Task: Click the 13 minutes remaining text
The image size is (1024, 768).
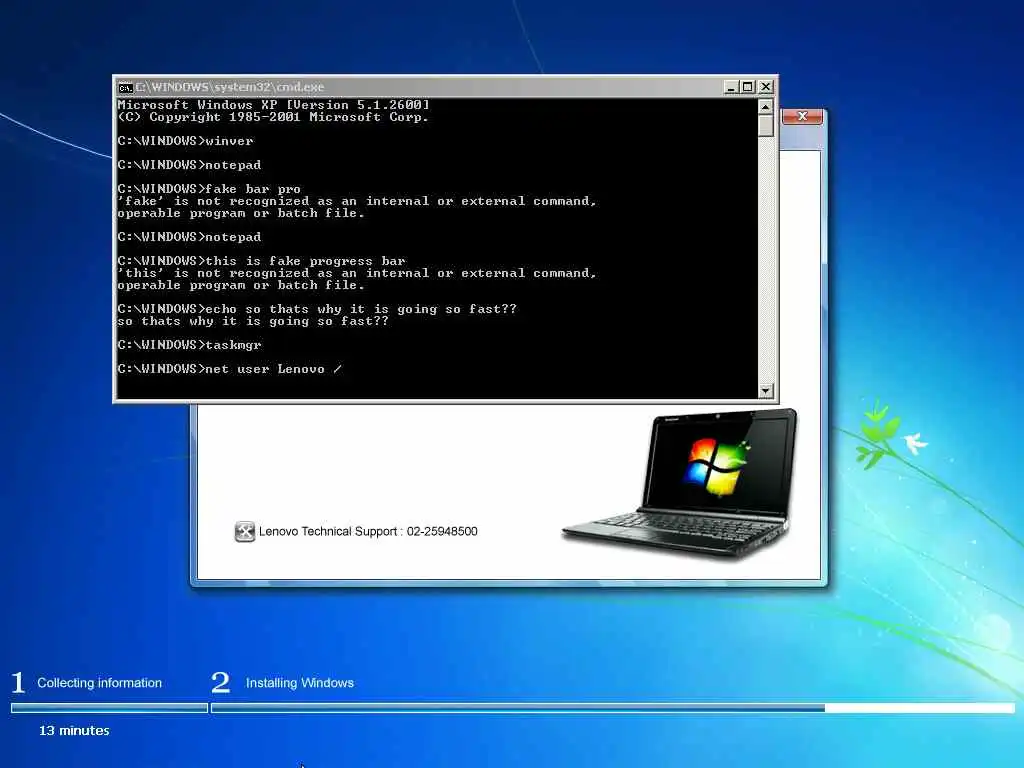Action: [74, 731]
